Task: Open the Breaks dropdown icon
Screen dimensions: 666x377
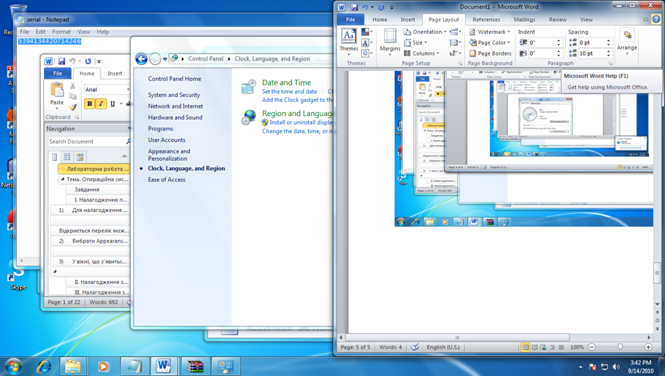Action: (x=455, y=32)
